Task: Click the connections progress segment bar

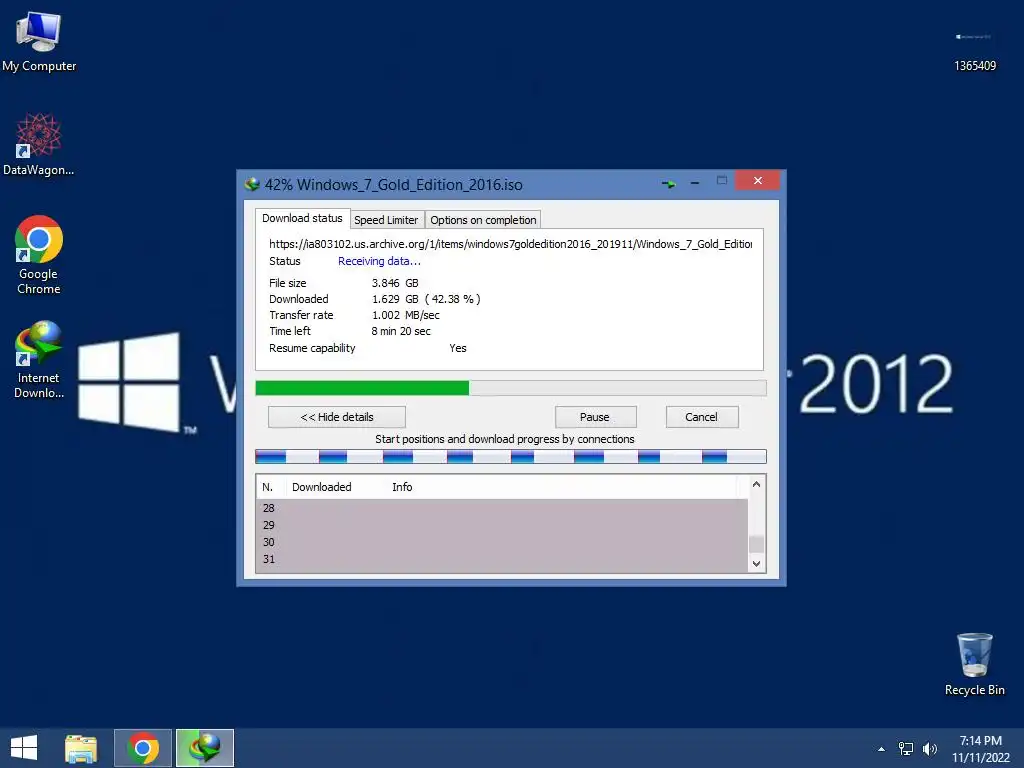Action: [511, 456]
